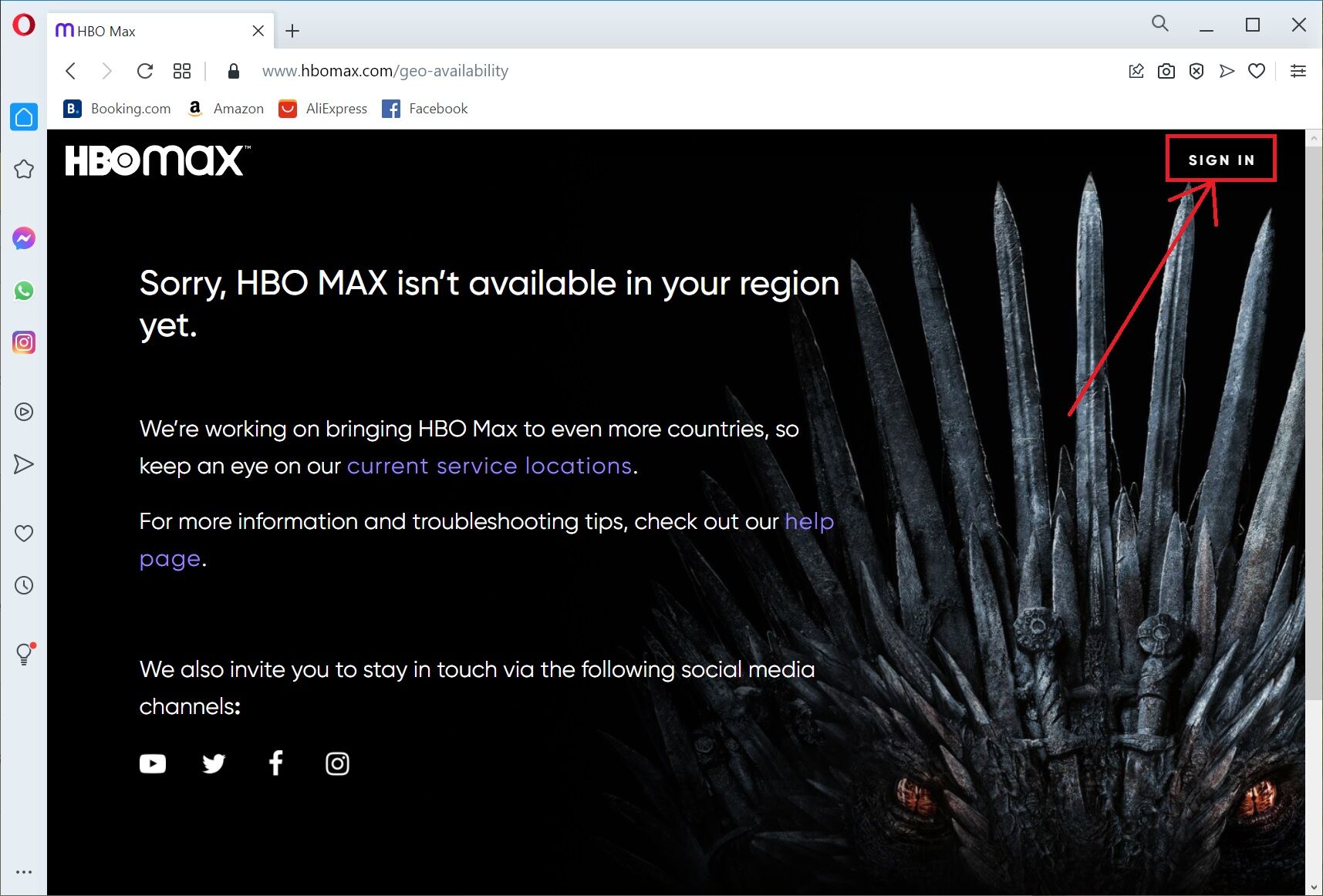Add page to bookmarks heart in address bar
Image resolution: width=1323 pixels, height=896 pixels.
tap(1257, 71)
